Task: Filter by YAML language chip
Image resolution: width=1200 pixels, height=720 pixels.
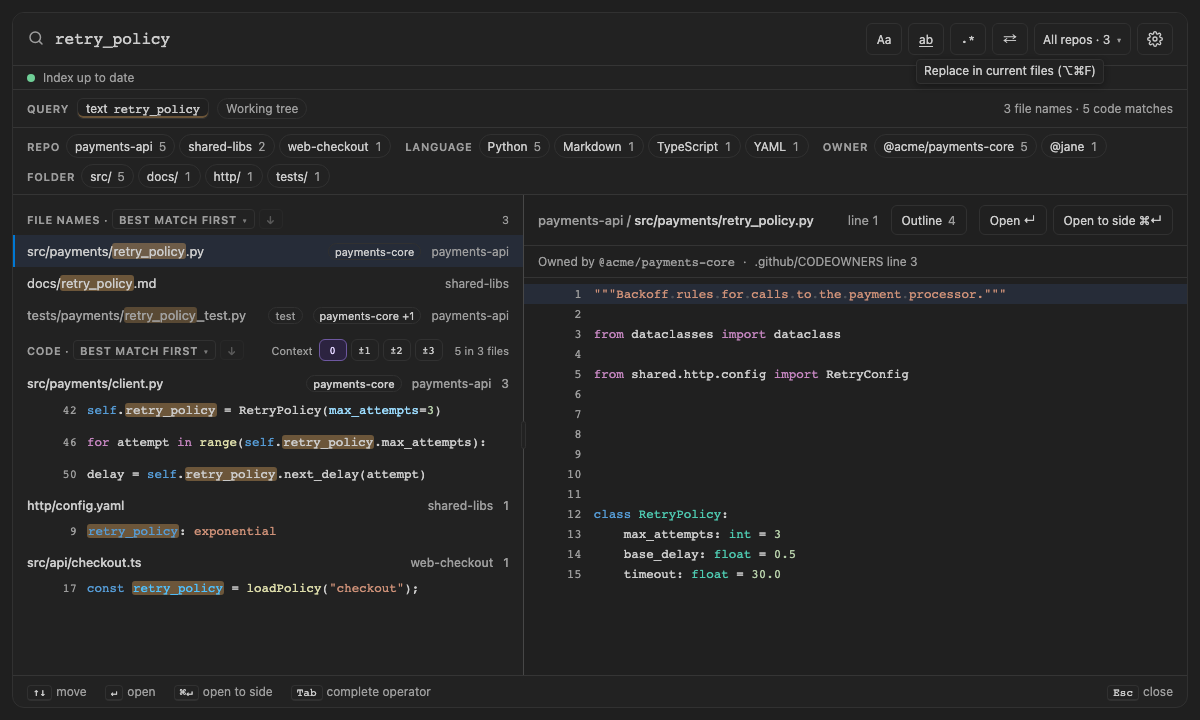Action: click(x=776, y=147)
